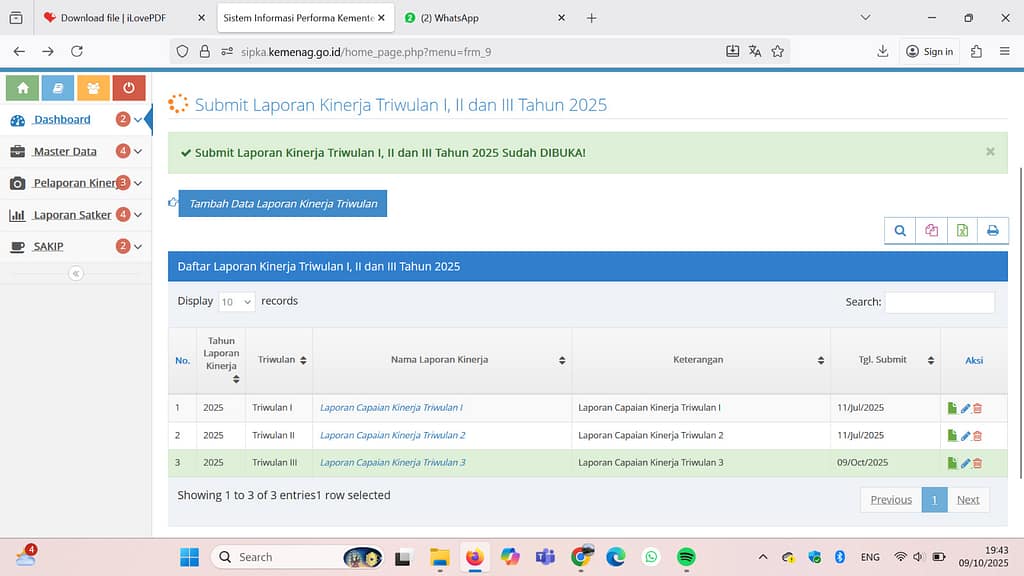The height and width of the screenshot is (576, 1024).
Task: Click the green home shortcut button
Action: pyautogui.click(x=22, y=88)
